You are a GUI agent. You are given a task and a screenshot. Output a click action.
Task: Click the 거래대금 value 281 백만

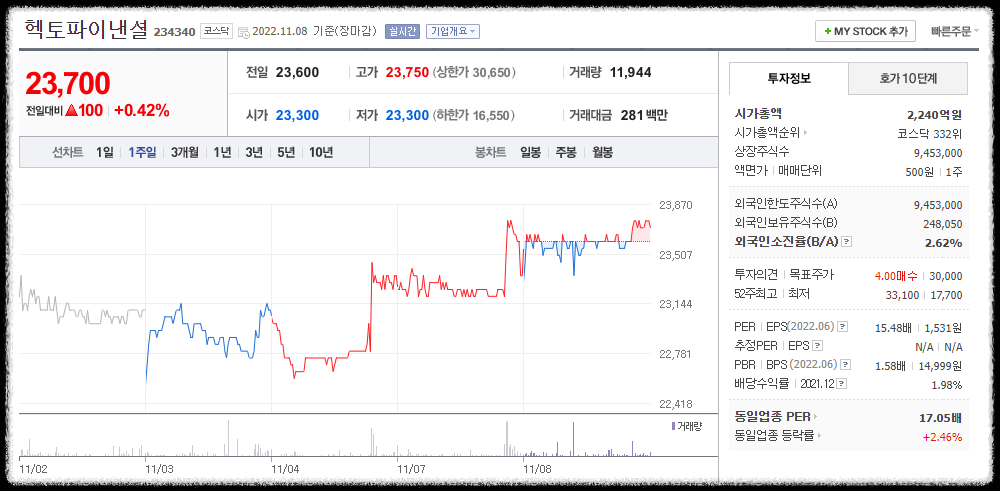tap(644, 115)
